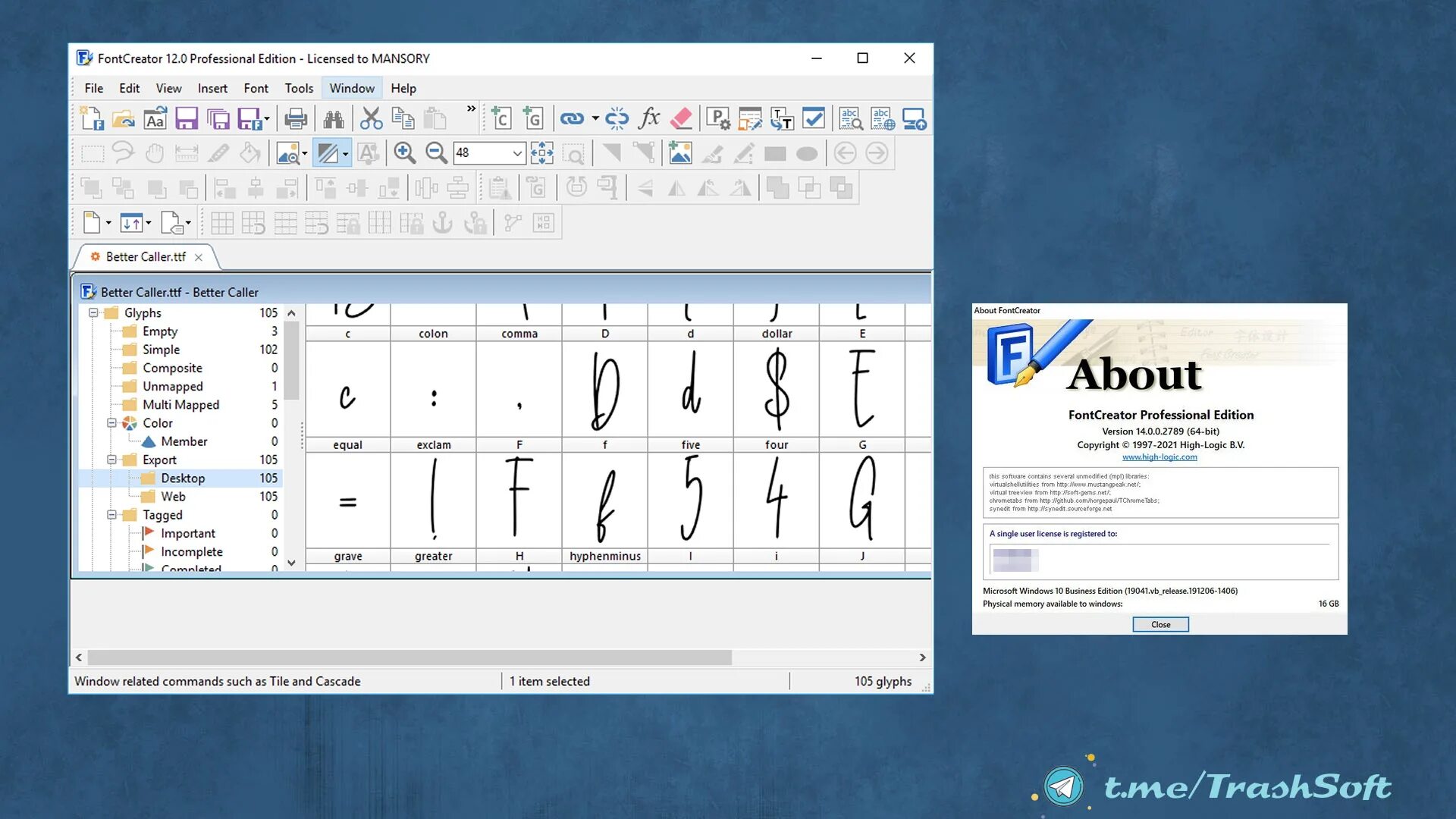
Task: Close the About FontCreator dialog
Action: click(x=1160, y=624)
